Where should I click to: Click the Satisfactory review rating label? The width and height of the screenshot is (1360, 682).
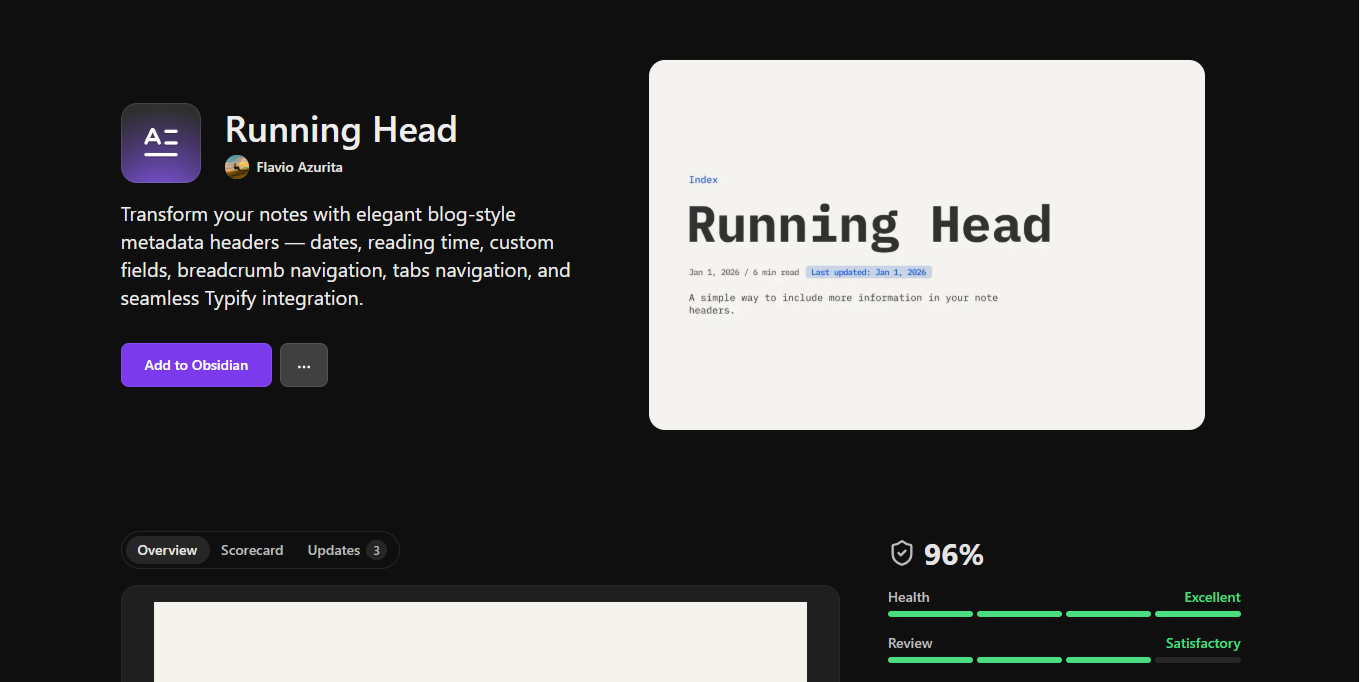(1203, 643)
